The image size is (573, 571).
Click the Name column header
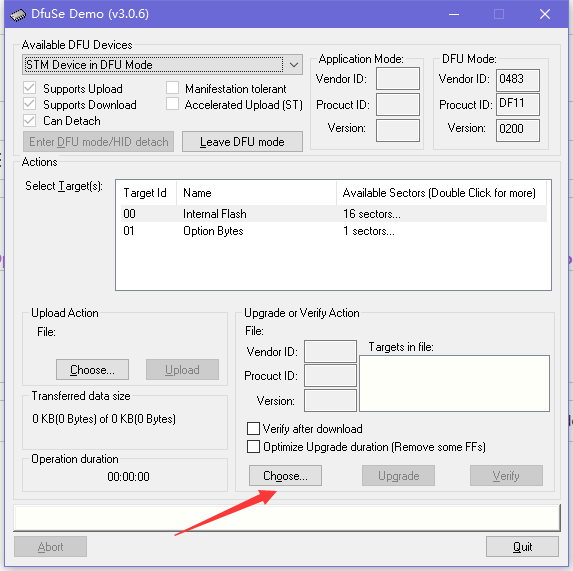pyautogui.click(x=256, y=193)
